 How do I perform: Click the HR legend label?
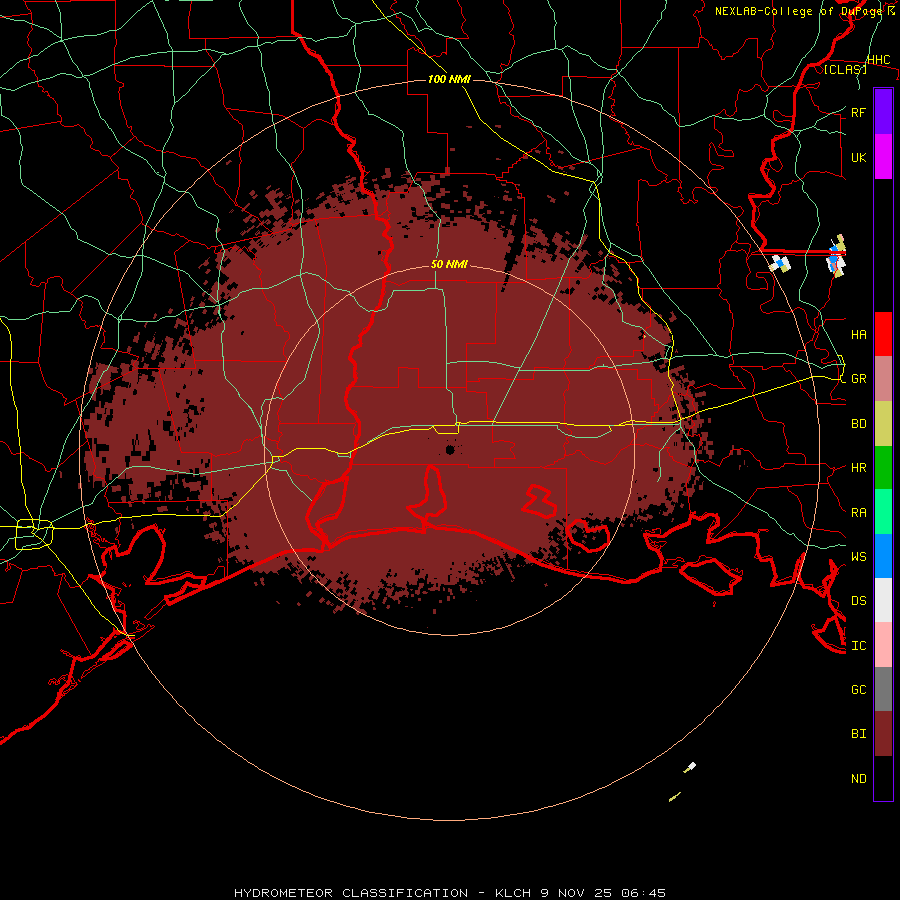(x=858, y=468)
